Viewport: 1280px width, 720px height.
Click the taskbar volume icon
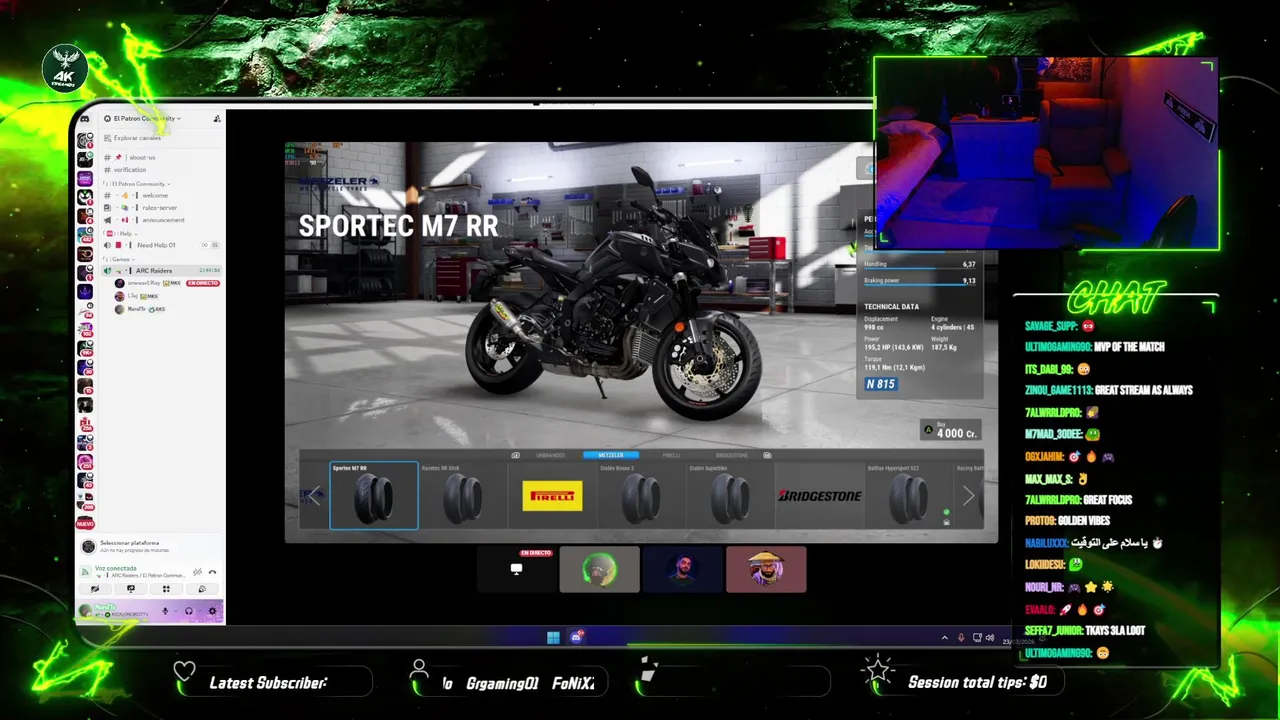click(990, 638)
